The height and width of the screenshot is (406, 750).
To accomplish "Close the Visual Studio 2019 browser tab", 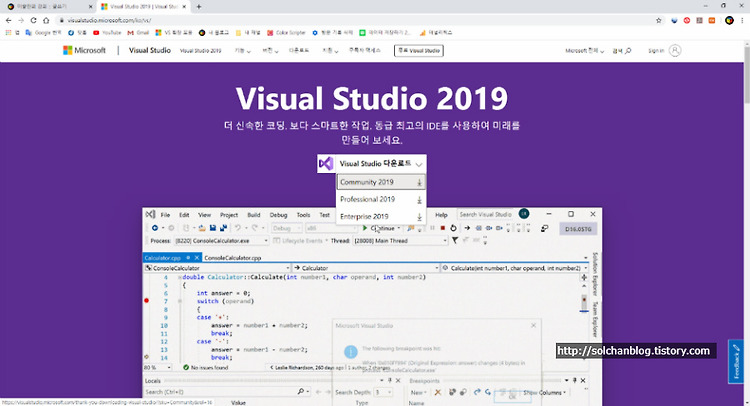I will pos(184,7).
